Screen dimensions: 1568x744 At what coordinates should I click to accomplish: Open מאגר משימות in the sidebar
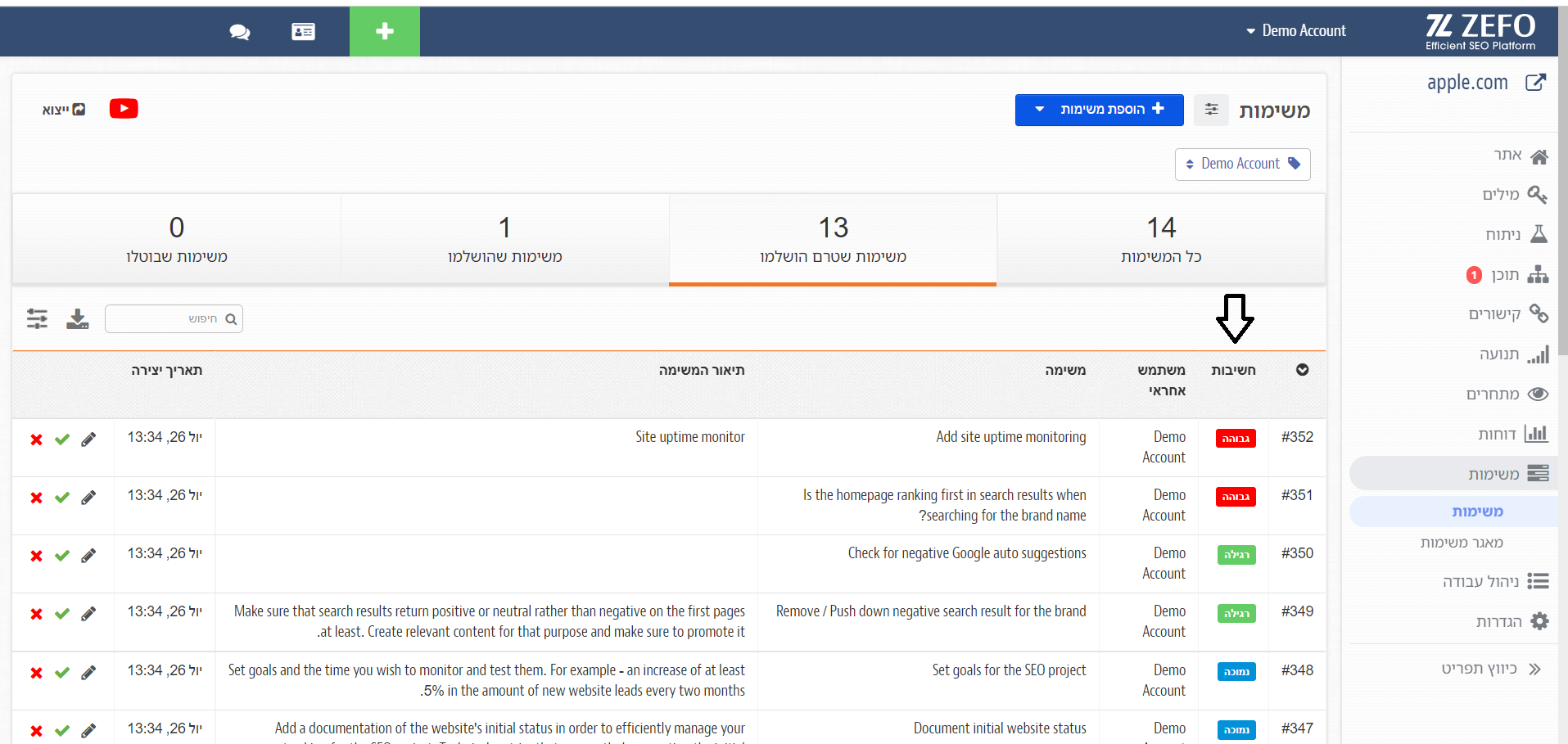pyautogui.click(x=1462, y=543)
